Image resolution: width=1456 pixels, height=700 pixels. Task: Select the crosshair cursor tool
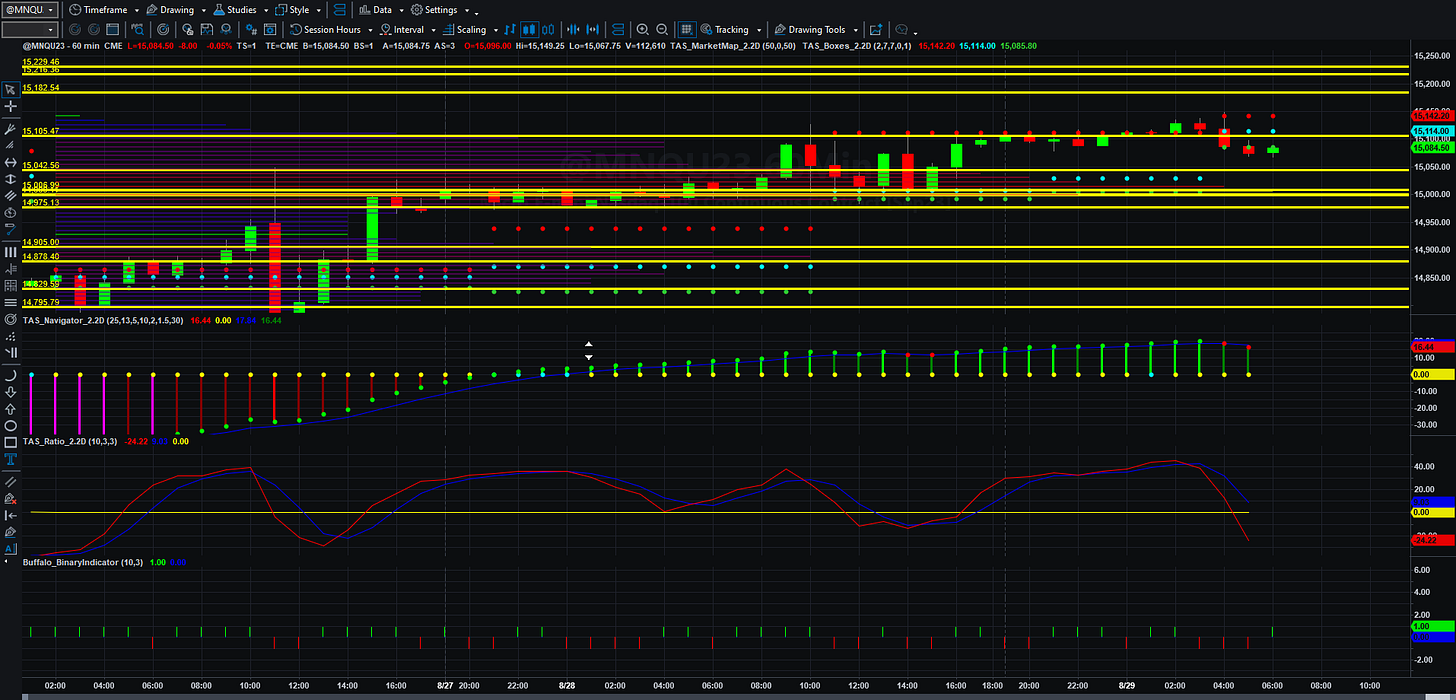click(x=11, y=106)
